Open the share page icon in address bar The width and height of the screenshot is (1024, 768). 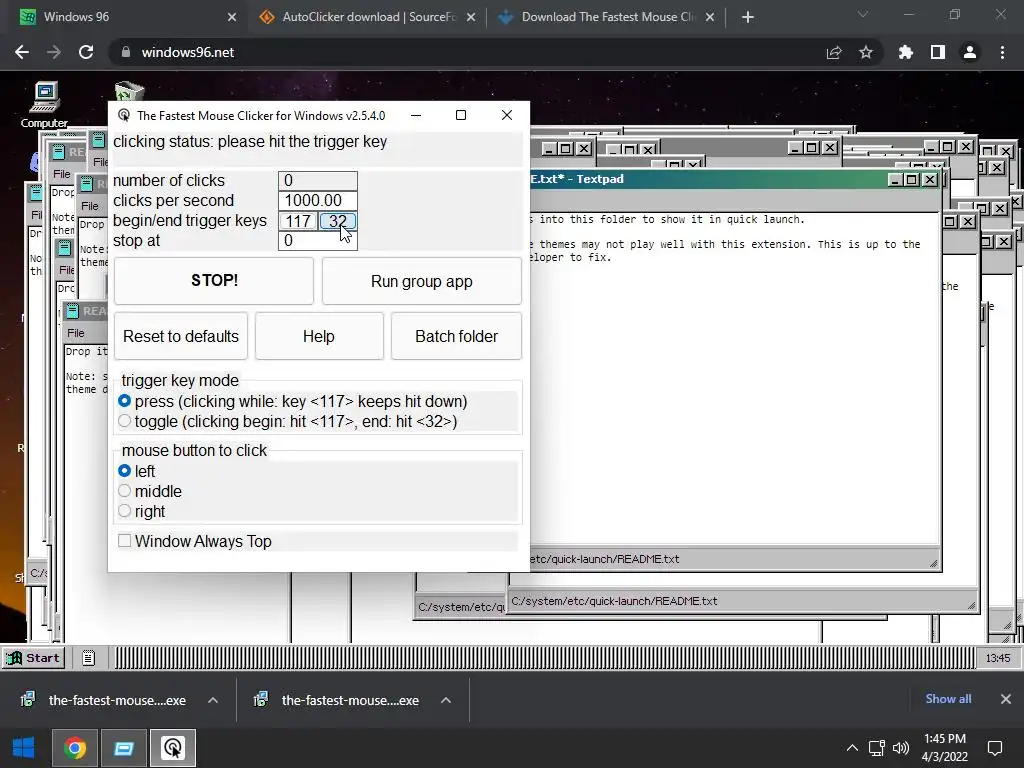point(834,52)
